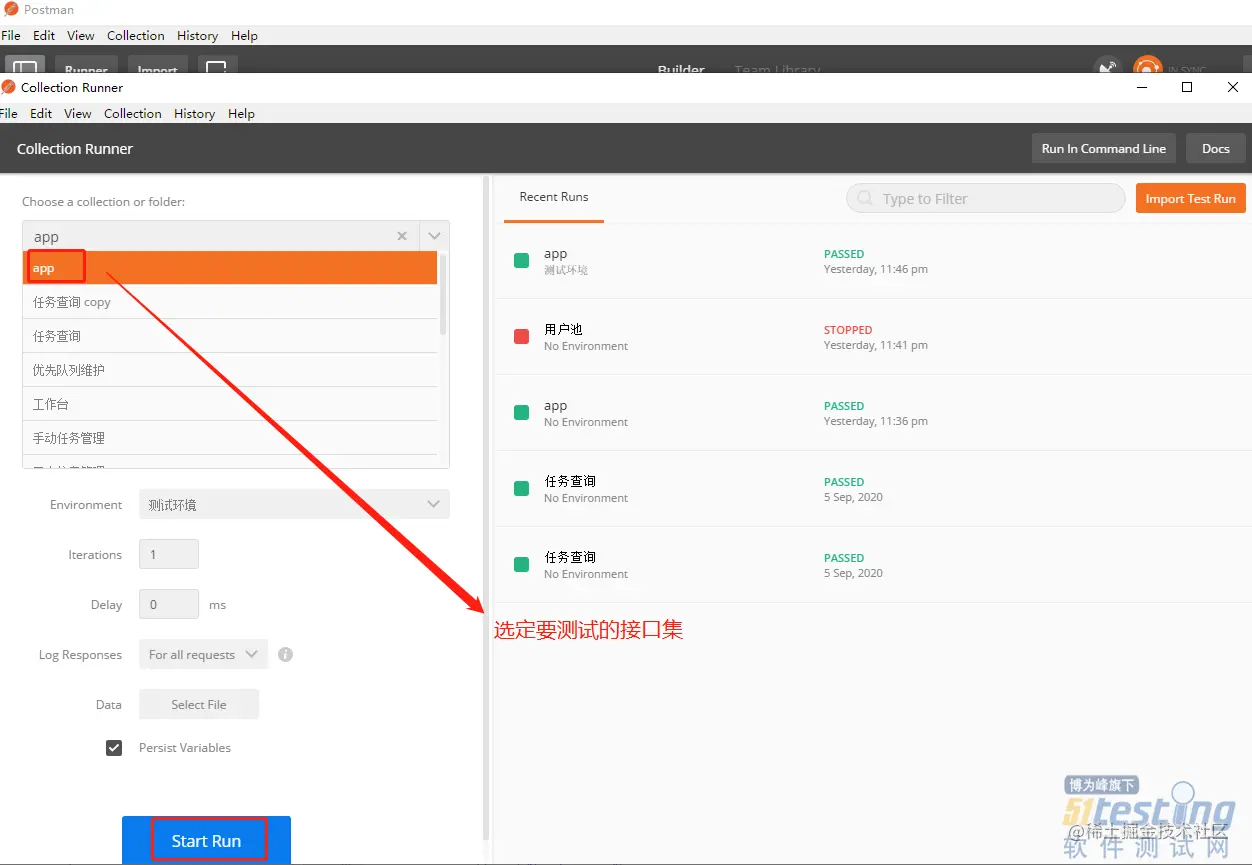Open View menu in Collection Runner window
Screen dimensions: 1252x865
[78, 113]
